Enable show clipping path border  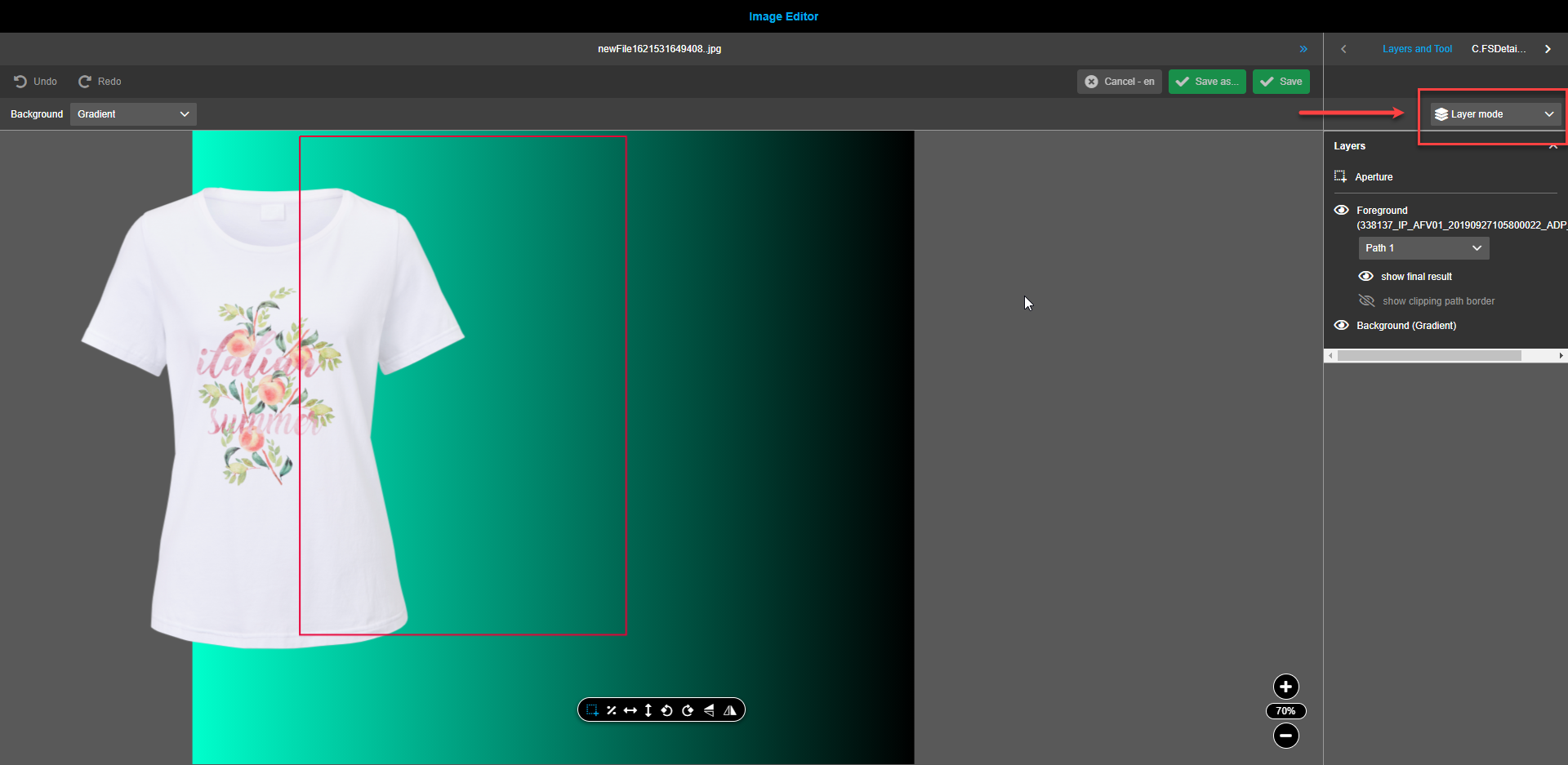[x=1367, y=300]
